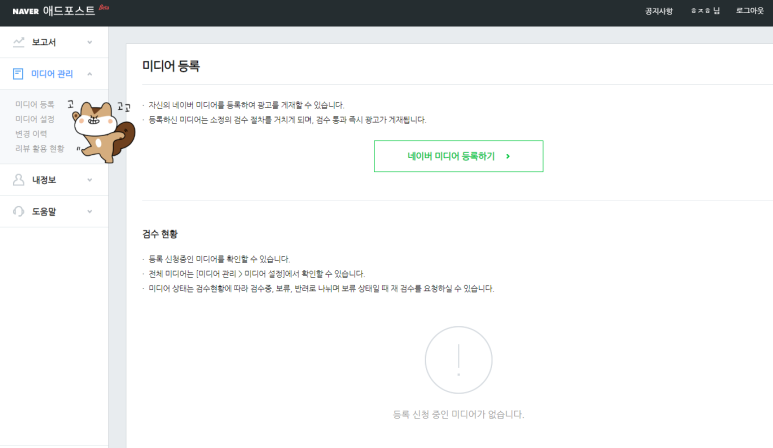This screenshot has width=773, height=448.
Task: Open the 내정보 sidebar menu
Action: tap(54, 180)
